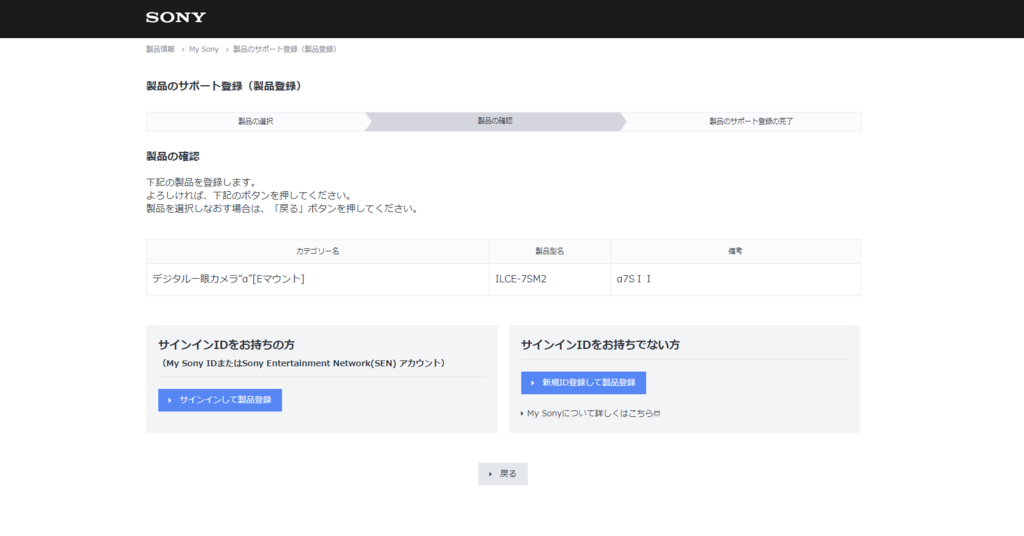The image size is (1024, 536).
Task: Select the 製品の確認 step
Action: tap(494, 121)
